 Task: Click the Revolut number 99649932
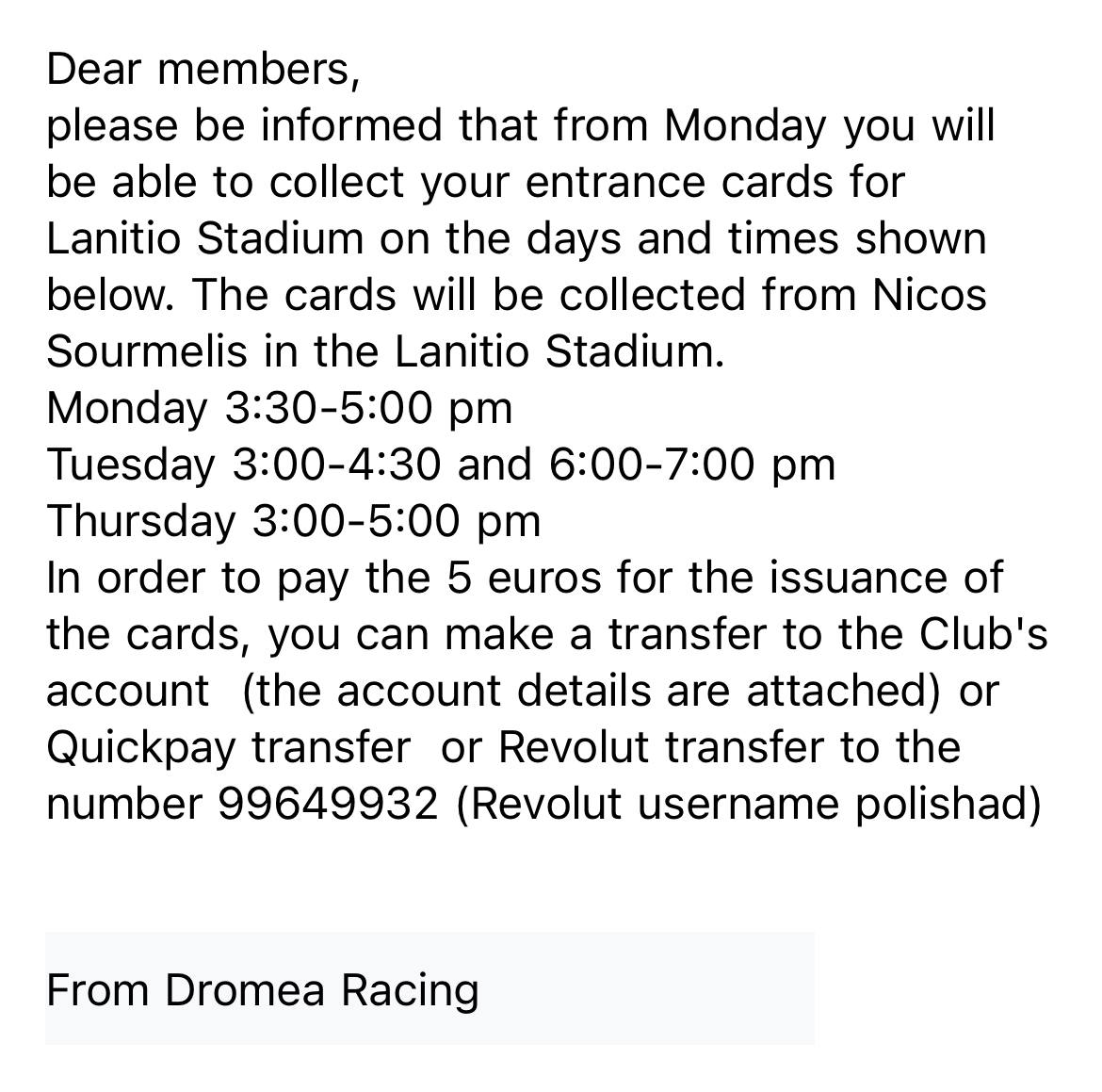(328, 804)
